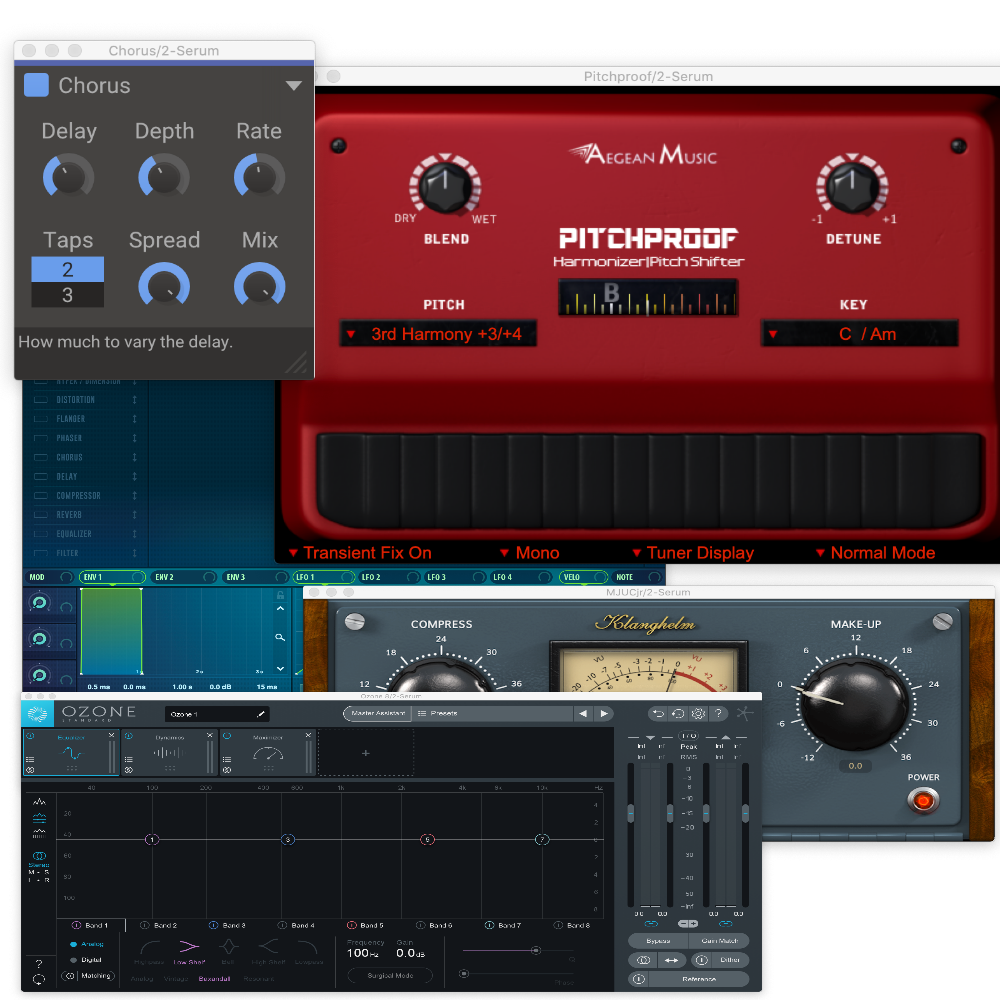The image size is (1000, 1000).
Task: Click the Ozone help question mark icon
Action: tap(719, 713)
